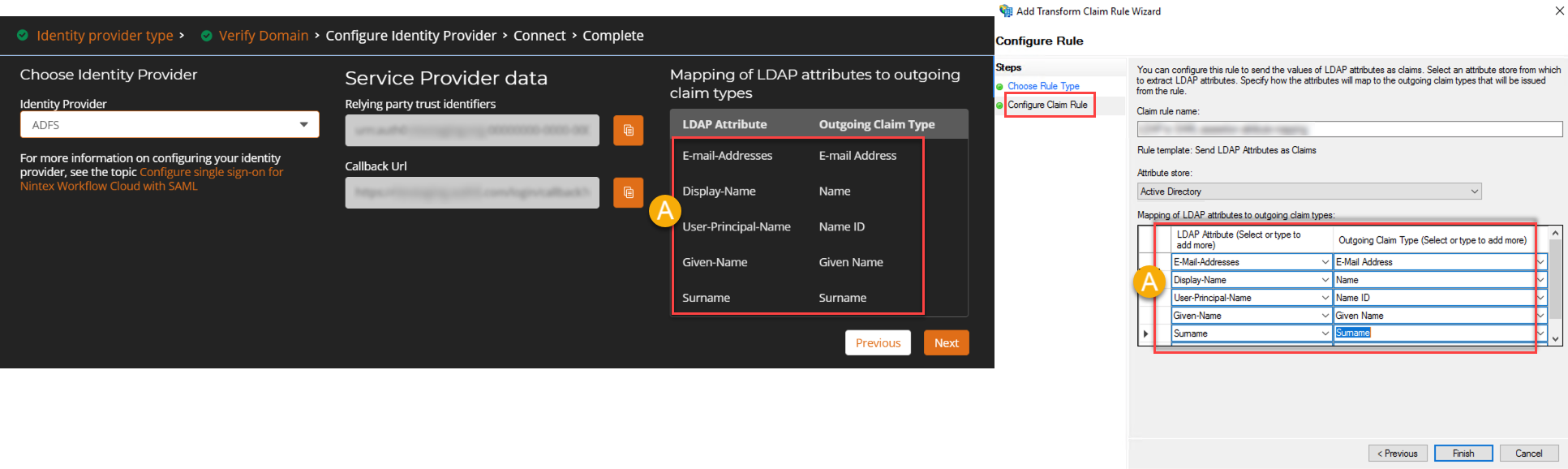Click Display-Name in Nintex mapping table
The height and width of the screenshot is (469, 1568).
(x=719, y=191)
